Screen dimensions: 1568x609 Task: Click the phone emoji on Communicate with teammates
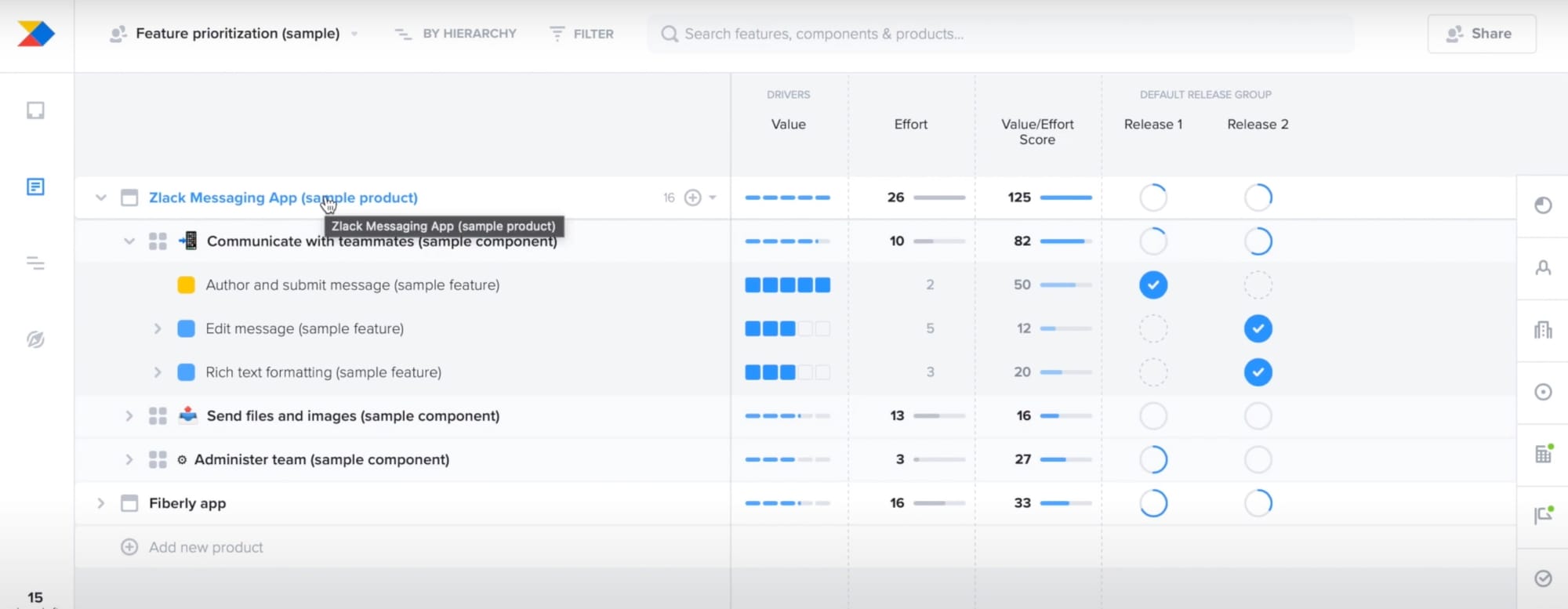click(x=188, y=241)
